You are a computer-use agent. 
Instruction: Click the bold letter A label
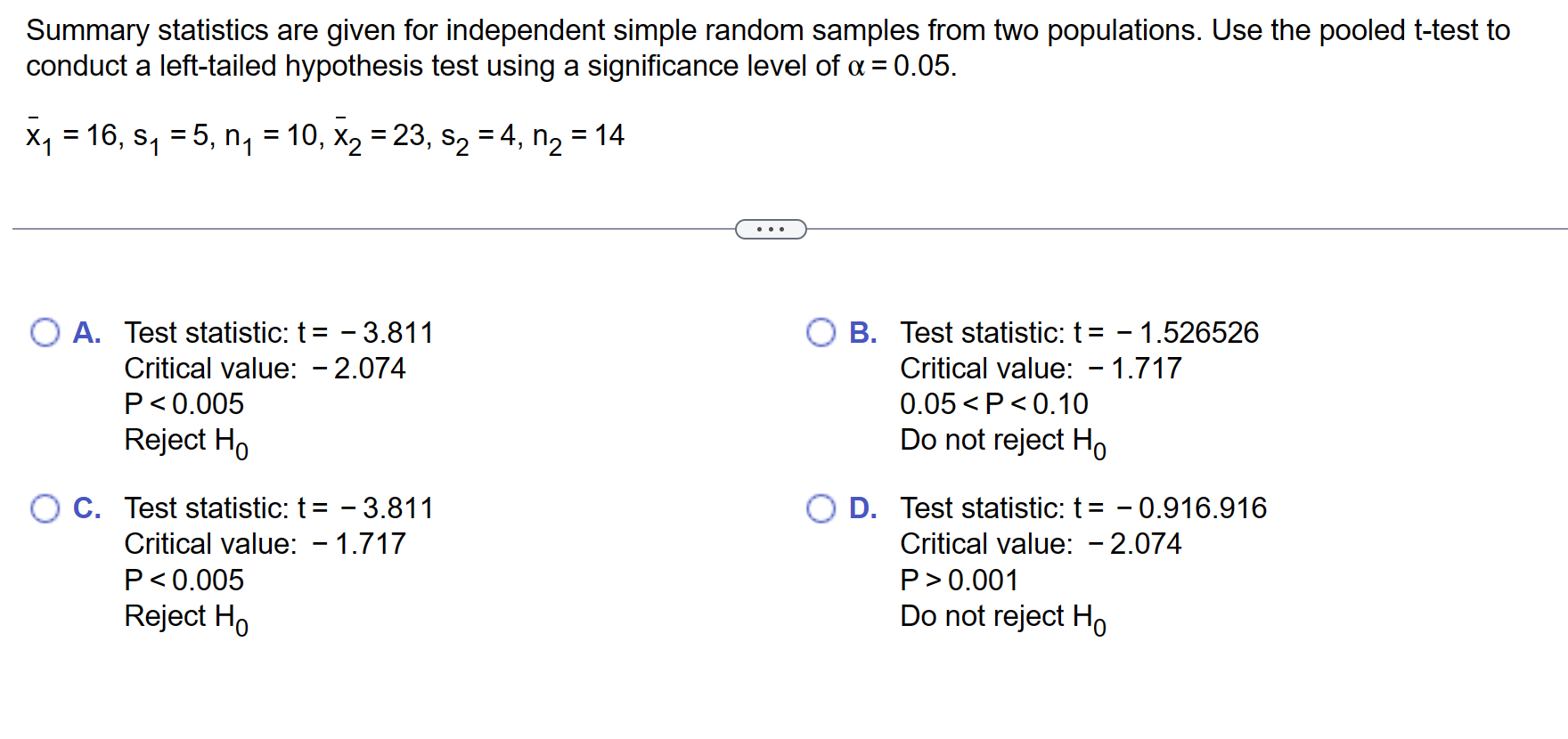pos(86,333)
